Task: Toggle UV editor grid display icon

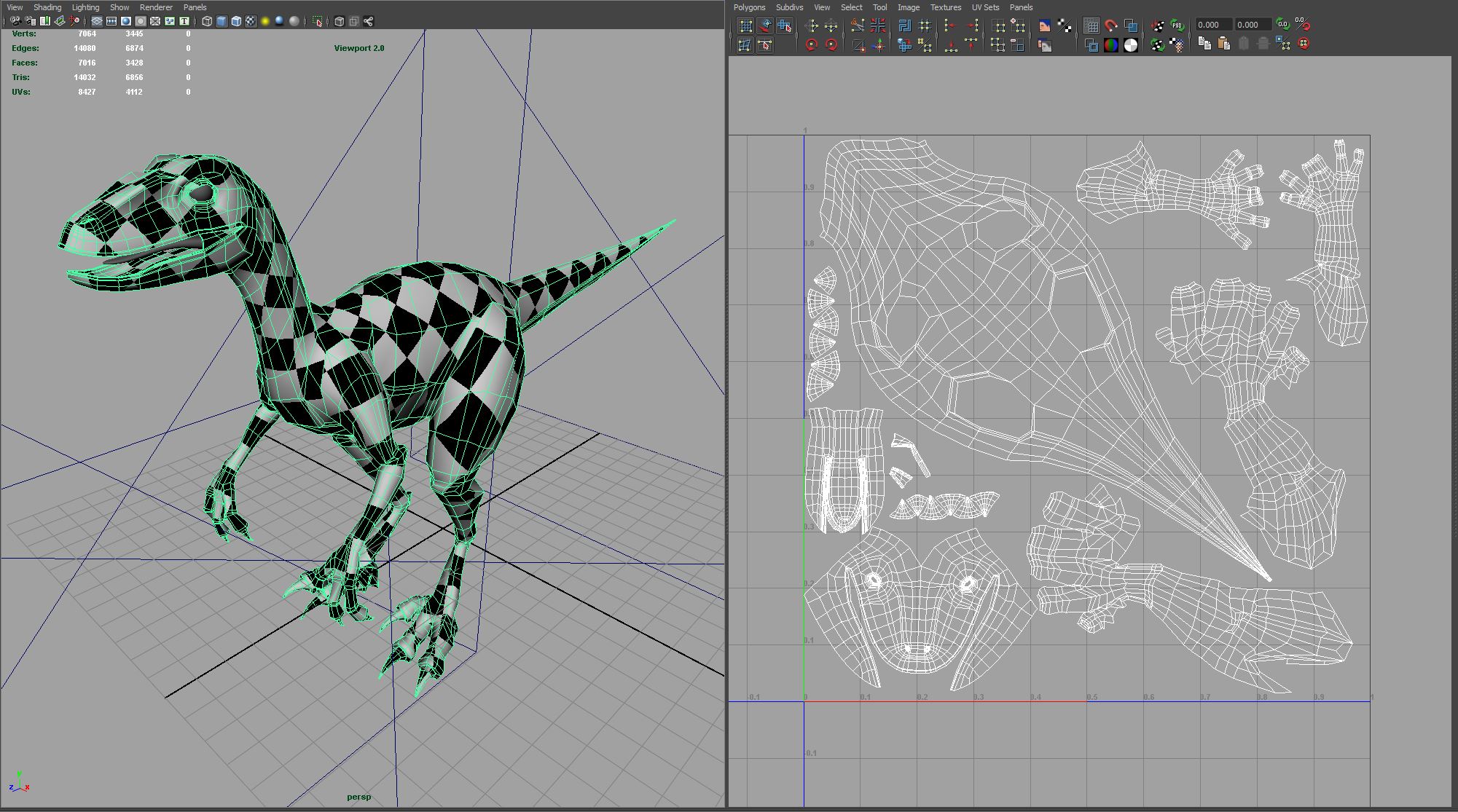Action: [1091, 25]
